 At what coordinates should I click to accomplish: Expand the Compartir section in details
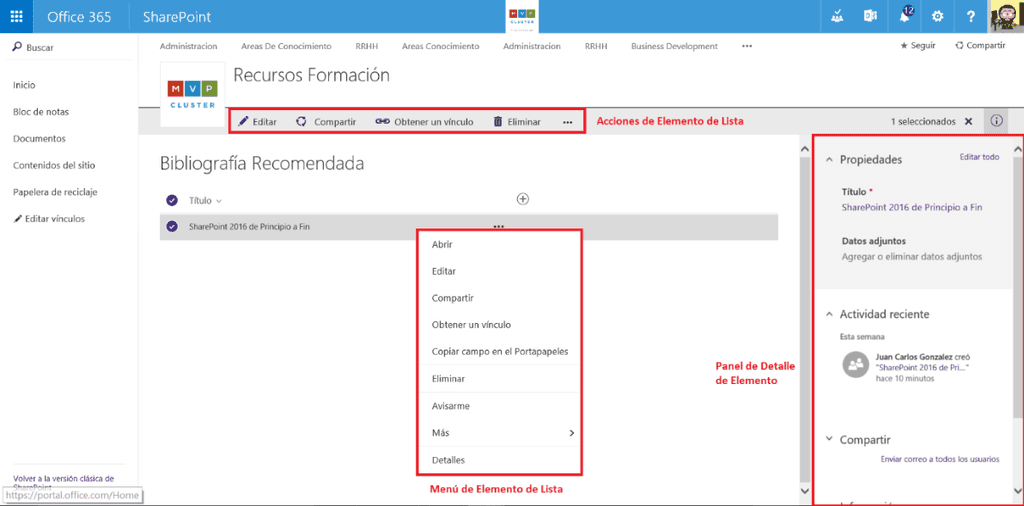click(830, 439)
